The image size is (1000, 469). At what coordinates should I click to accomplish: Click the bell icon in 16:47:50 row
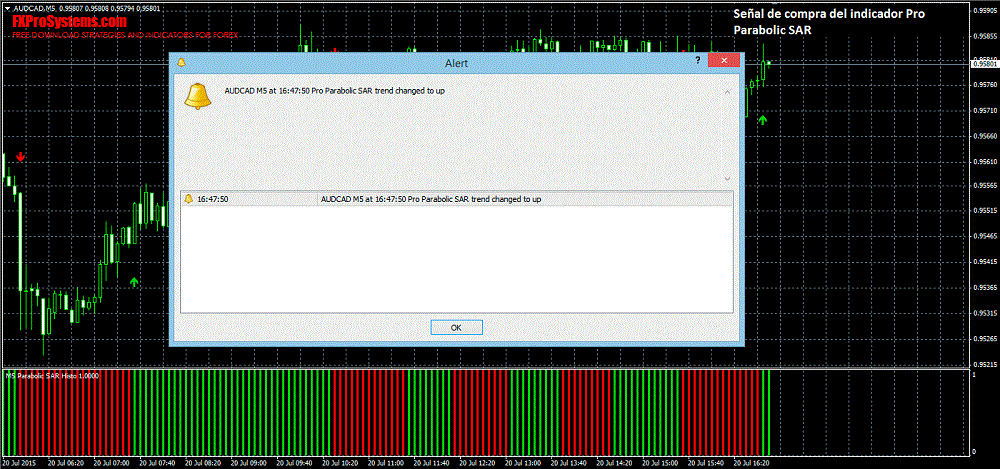tap(188, 199)
